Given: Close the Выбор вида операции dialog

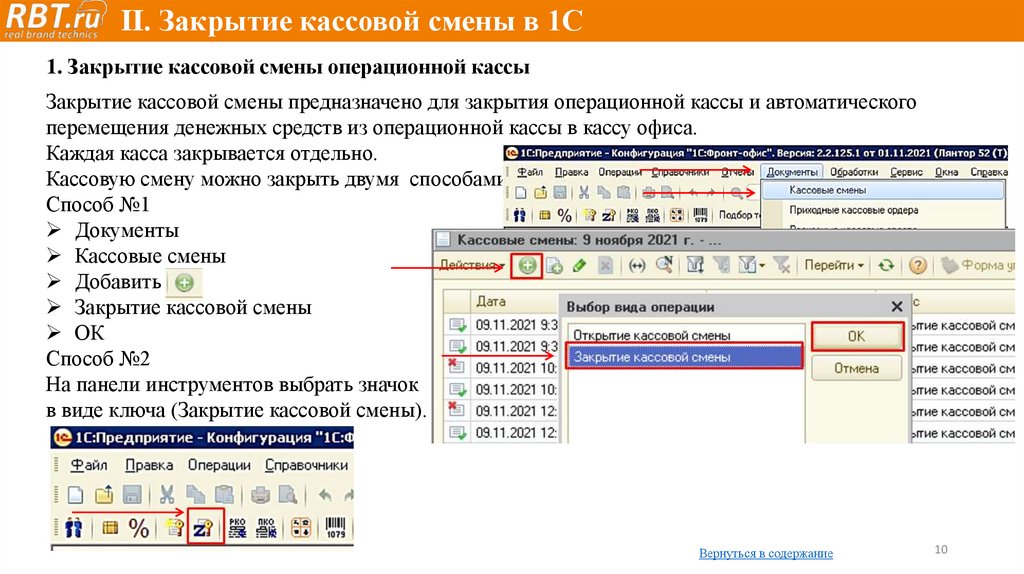Looking at the screenshot, I should 897,306.
